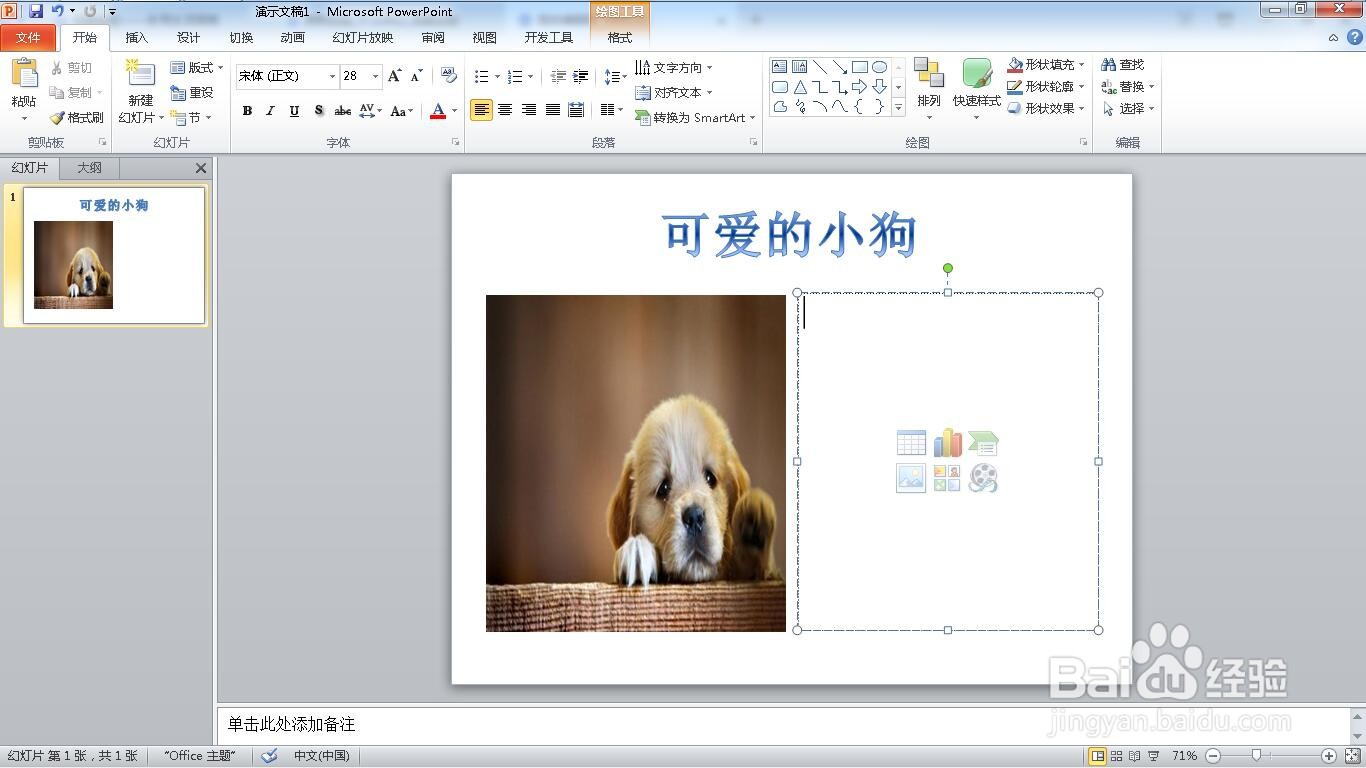Viewport: 1366px width, 768px height.
Task: Select the Rectangle shape in the shape gallery
Action: tap(859, 67)
